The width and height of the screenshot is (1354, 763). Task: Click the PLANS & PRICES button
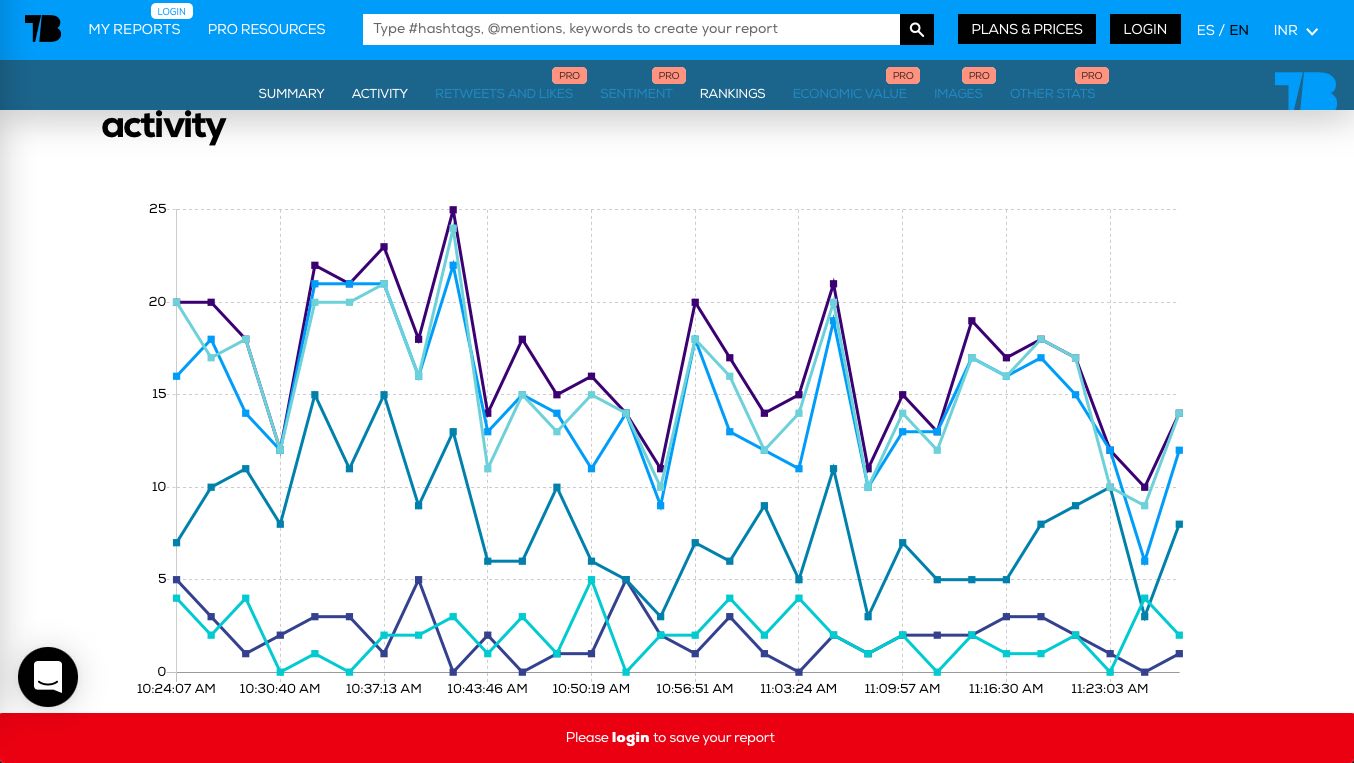pos(1027,29)
